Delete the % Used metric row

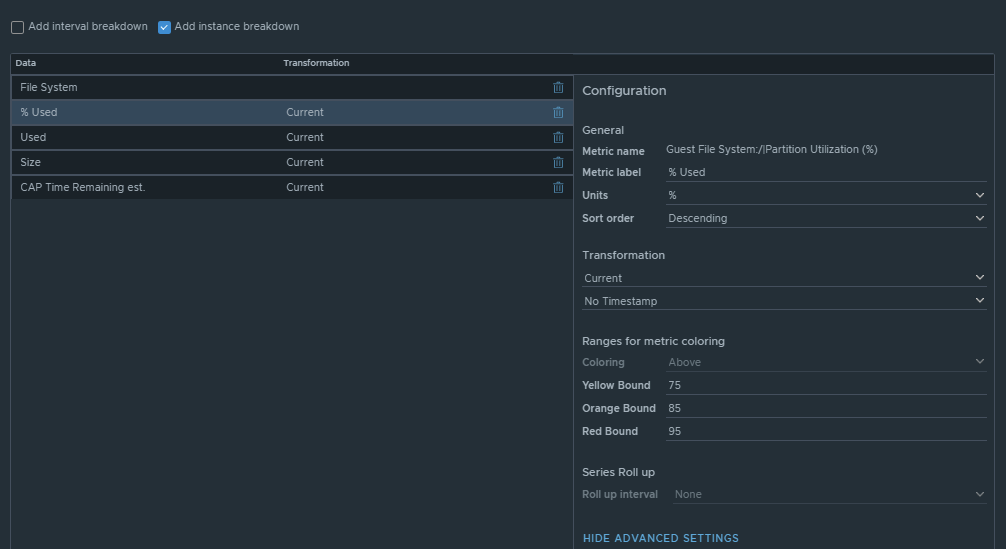pos(558,112)
